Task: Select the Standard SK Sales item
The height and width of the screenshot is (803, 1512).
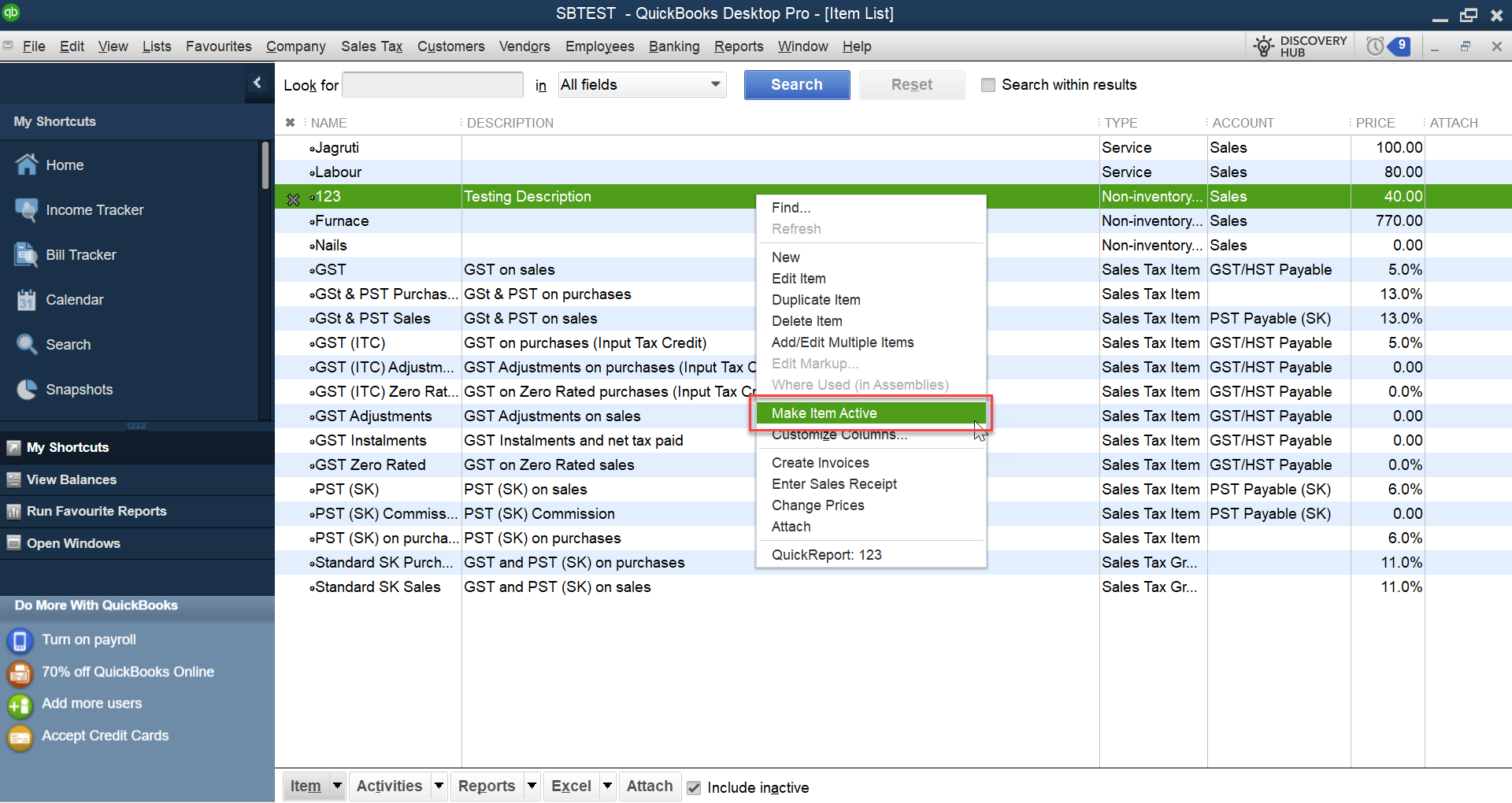Action: coord(893,587)
